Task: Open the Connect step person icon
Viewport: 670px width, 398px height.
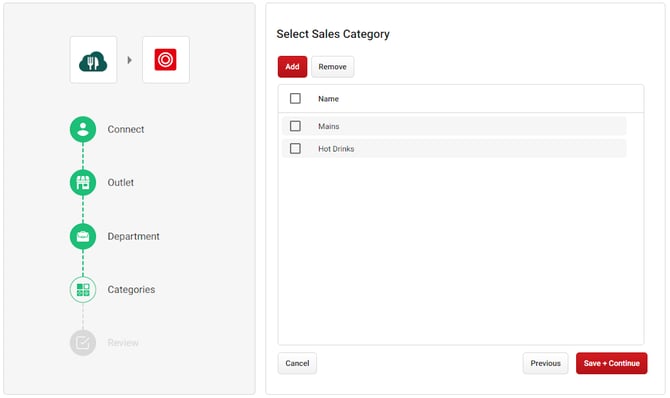Action: point(83,129)
